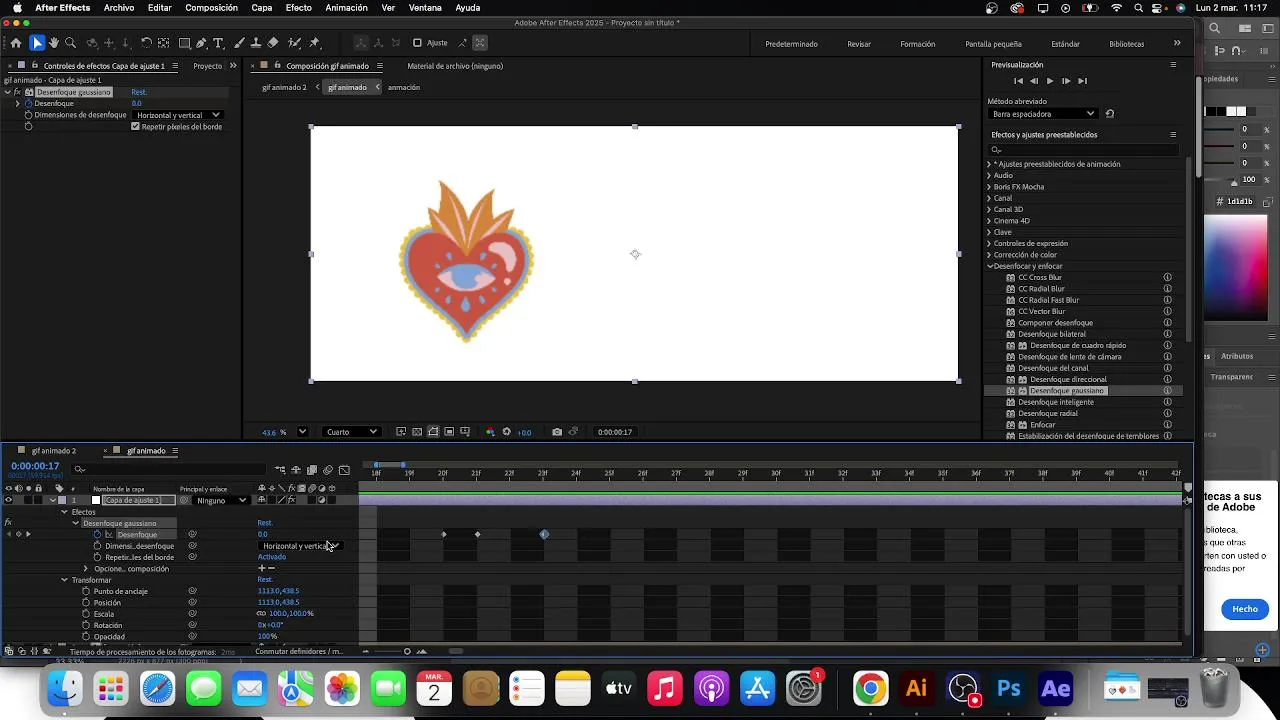Select the Eraser tool

point(273,43)
